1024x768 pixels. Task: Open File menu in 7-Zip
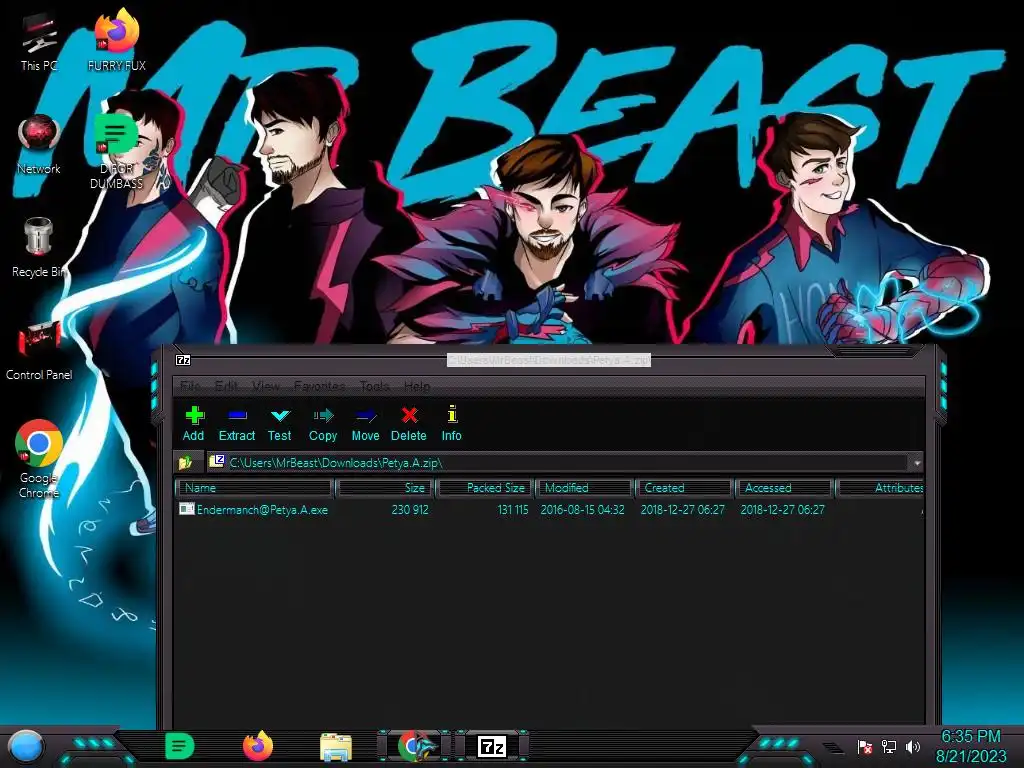click(189, 386)
